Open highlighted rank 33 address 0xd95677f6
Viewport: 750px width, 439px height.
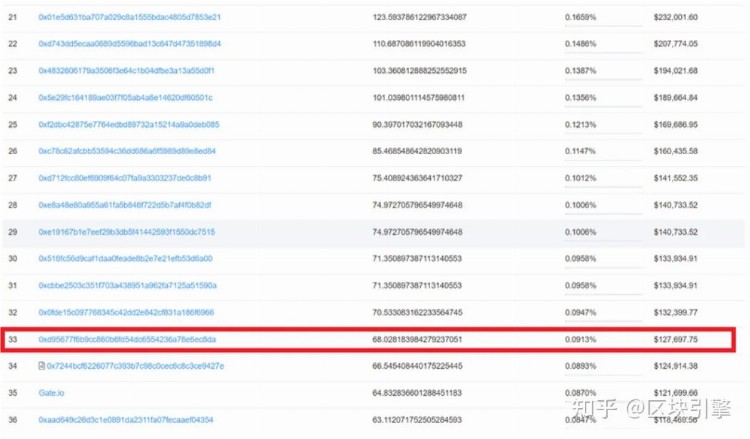127,340
